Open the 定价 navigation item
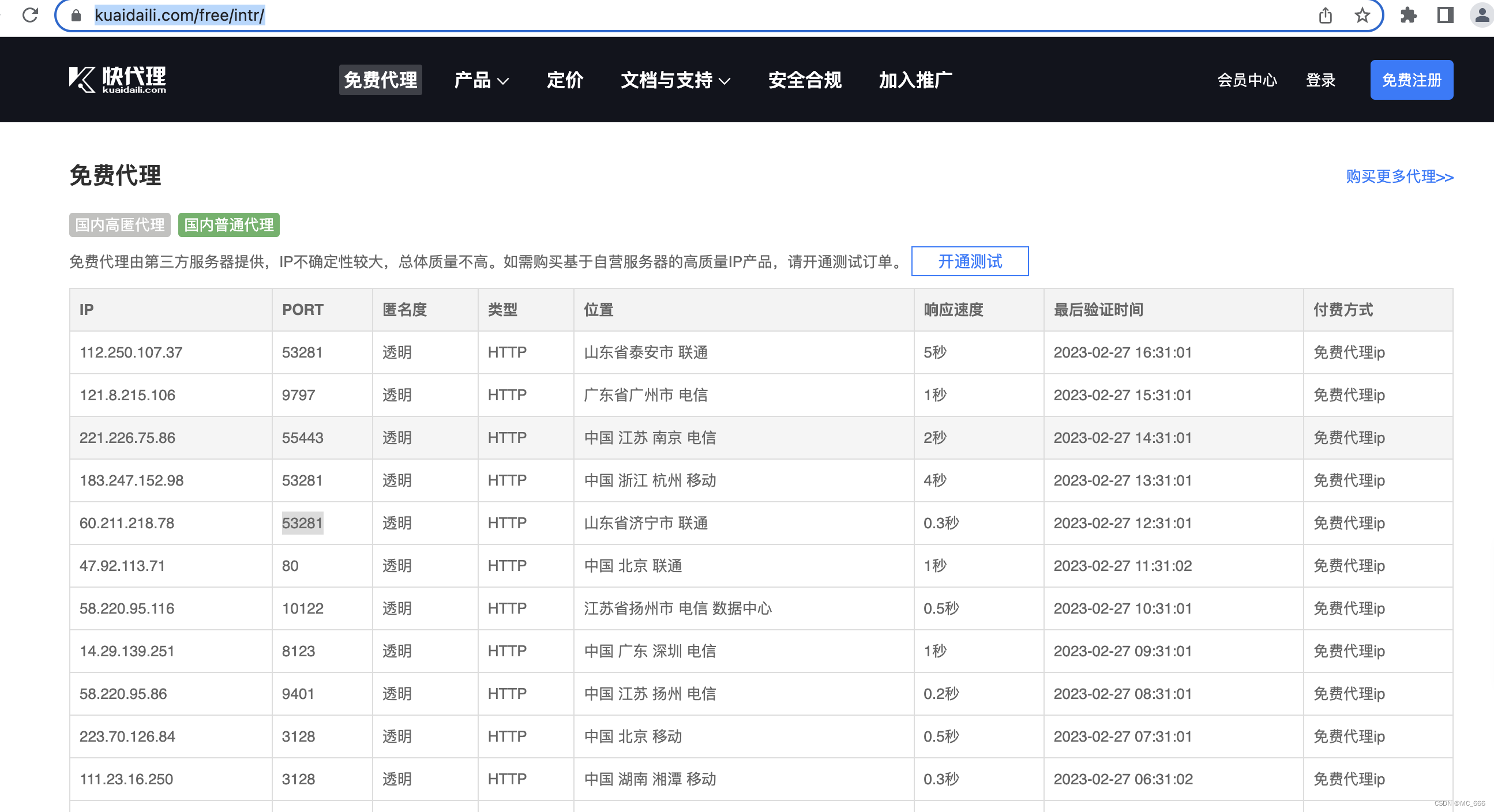The width and height of the screenshot is (1494, 812). (x=565, y=80)
